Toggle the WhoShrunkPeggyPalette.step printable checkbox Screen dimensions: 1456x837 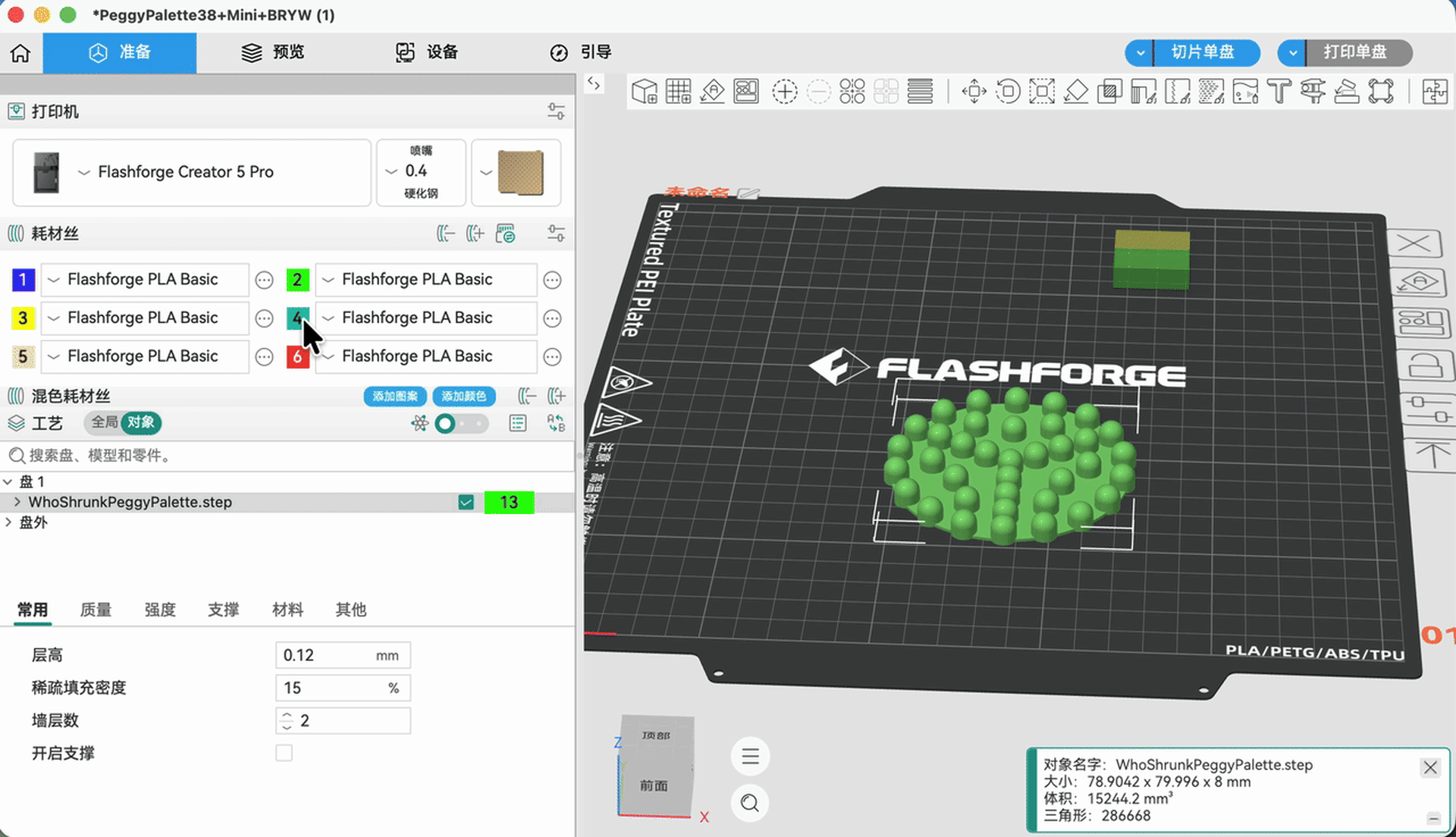click(466, 503)
